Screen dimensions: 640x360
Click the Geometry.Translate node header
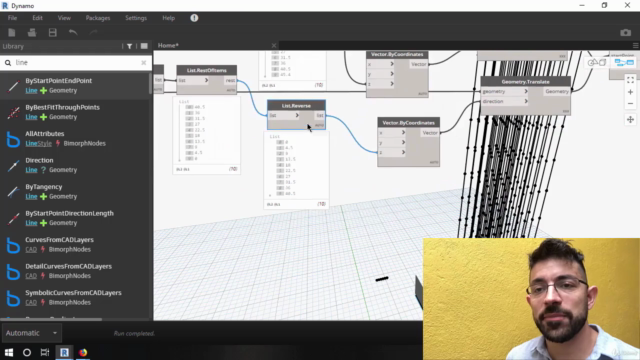(x=525, y=82)
